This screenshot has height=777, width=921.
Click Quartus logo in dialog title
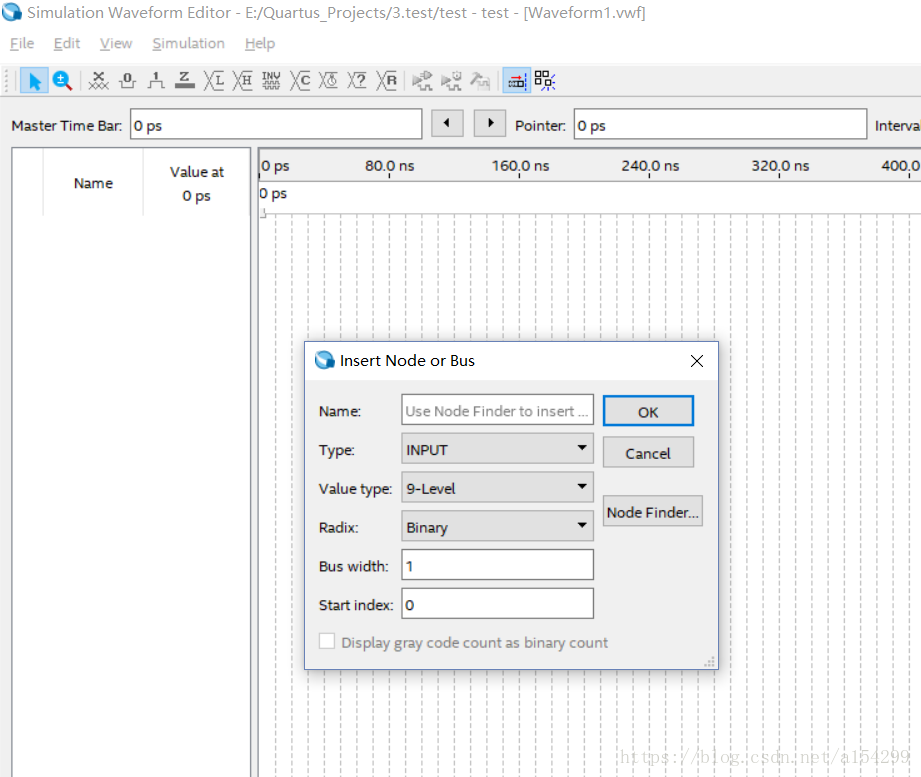pos(324,360)
